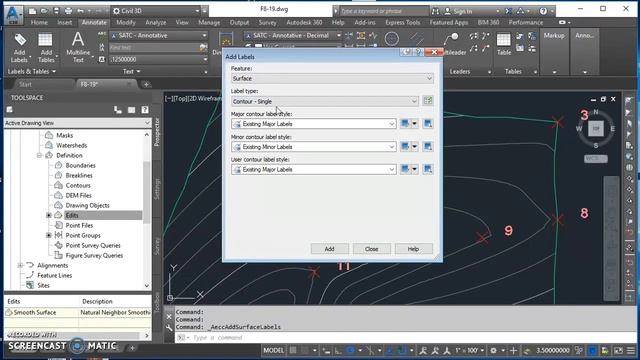Click the Table tool in Tables panel
Screen dimensions: 640x360
(504, 44)
